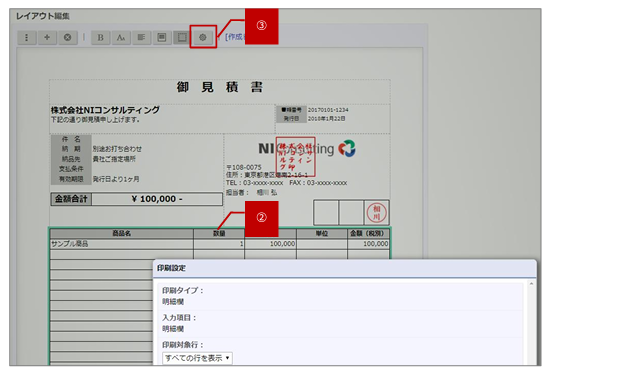Click the ¥ 100,000 - total amount

[x=157, y=199]
